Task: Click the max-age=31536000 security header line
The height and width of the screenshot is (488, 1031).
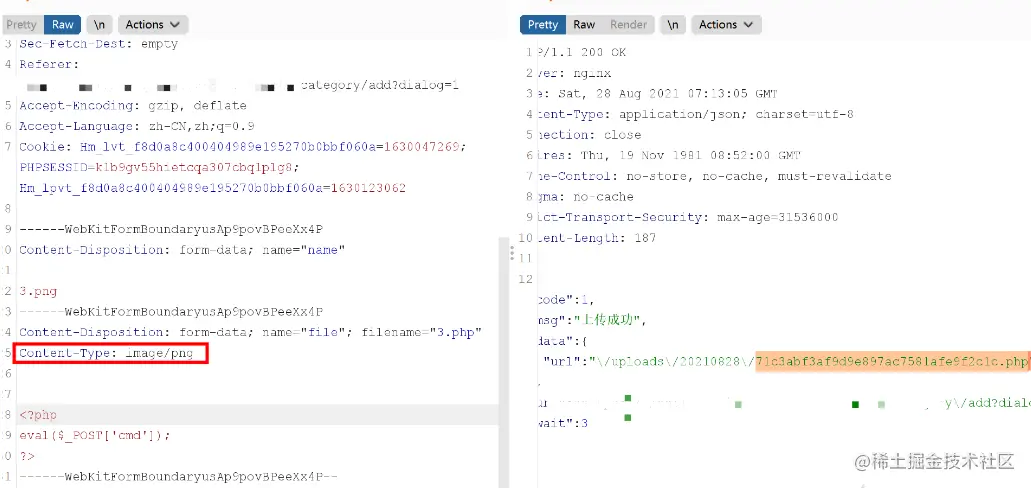Action: (x=687, y=217)
